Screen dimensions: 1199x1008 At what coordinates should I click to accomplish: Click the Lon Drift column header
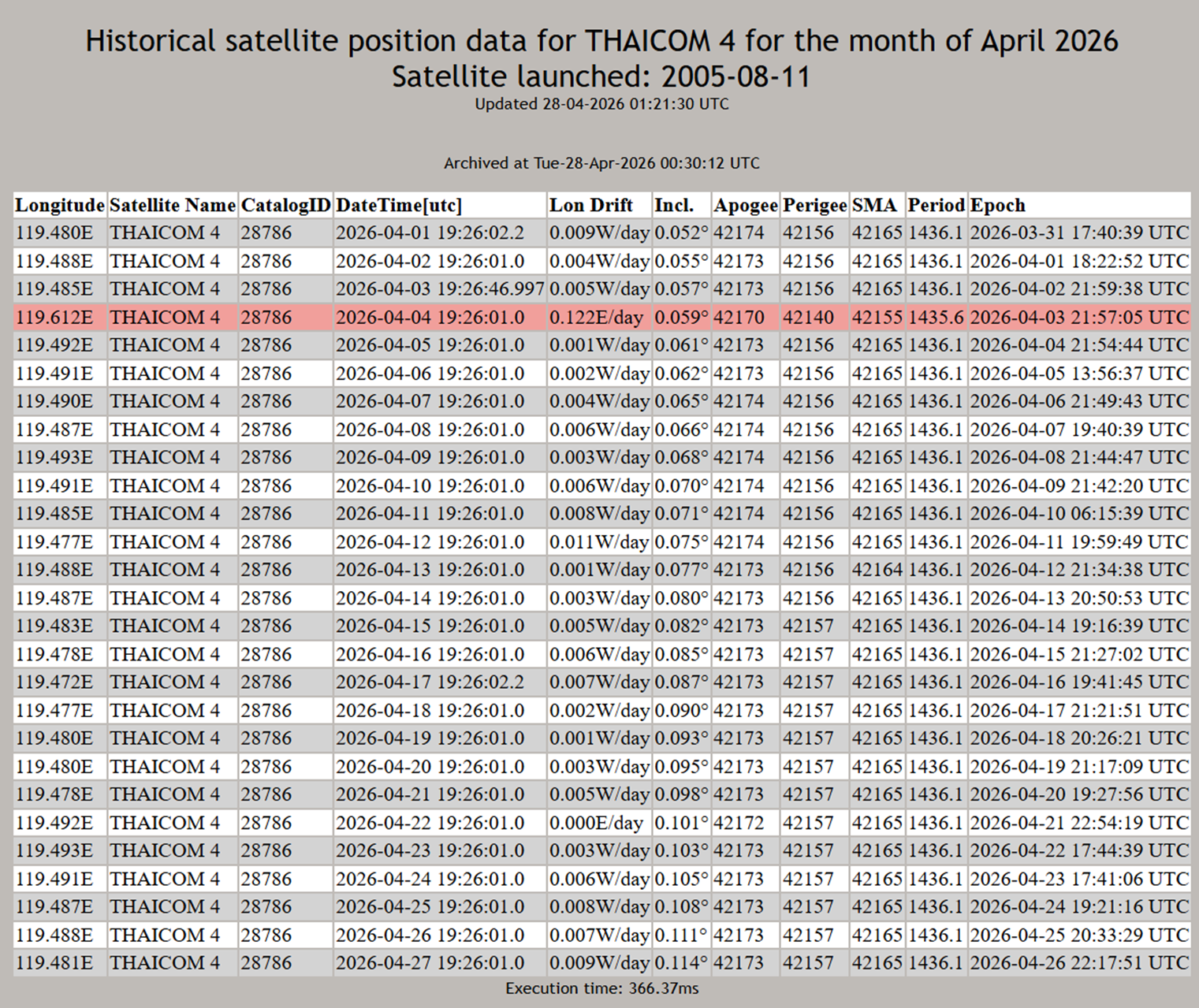591,206
